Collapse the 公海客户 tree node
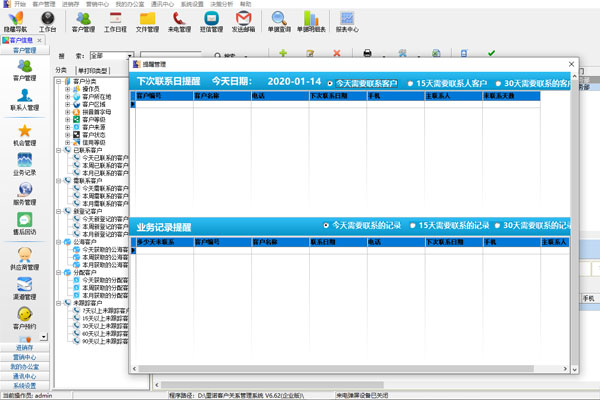600x400 pixels. pos(59,242)
